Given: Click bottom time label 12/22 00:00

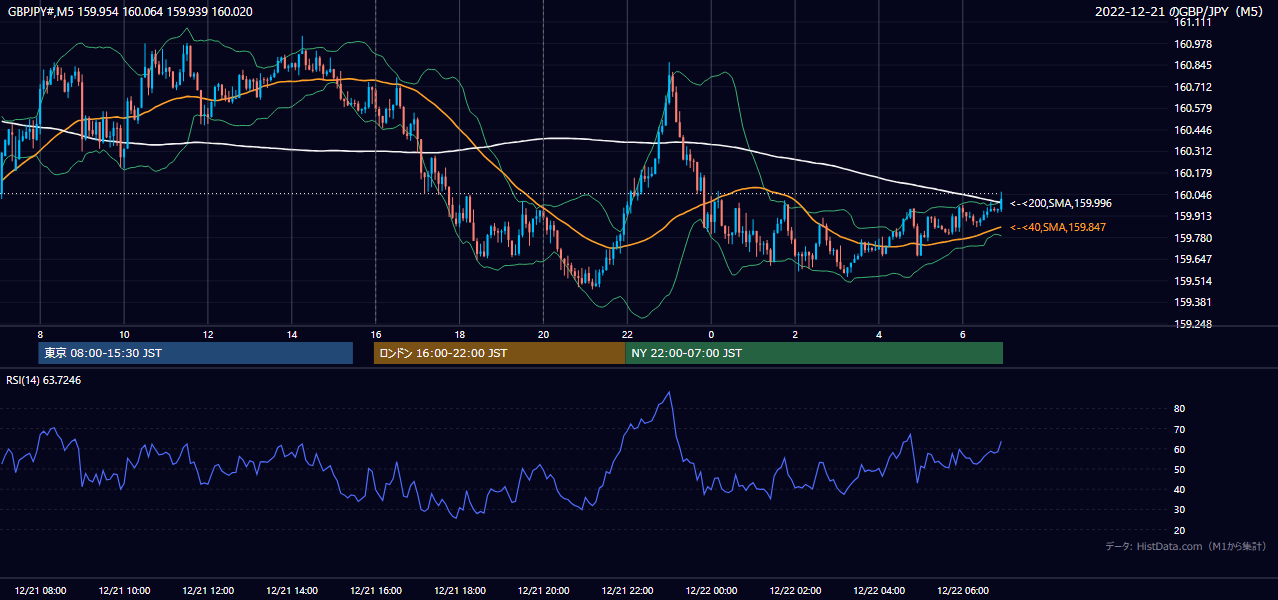Looking at the screenshot, I should [x=712, y=591].
